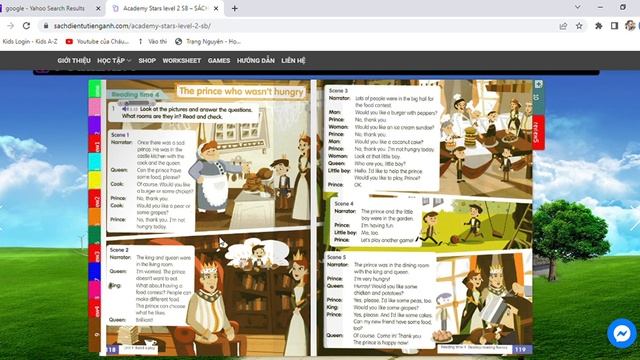
Task: Open the Trang Nguyên bookmark
Action: [x=208, y=41]
